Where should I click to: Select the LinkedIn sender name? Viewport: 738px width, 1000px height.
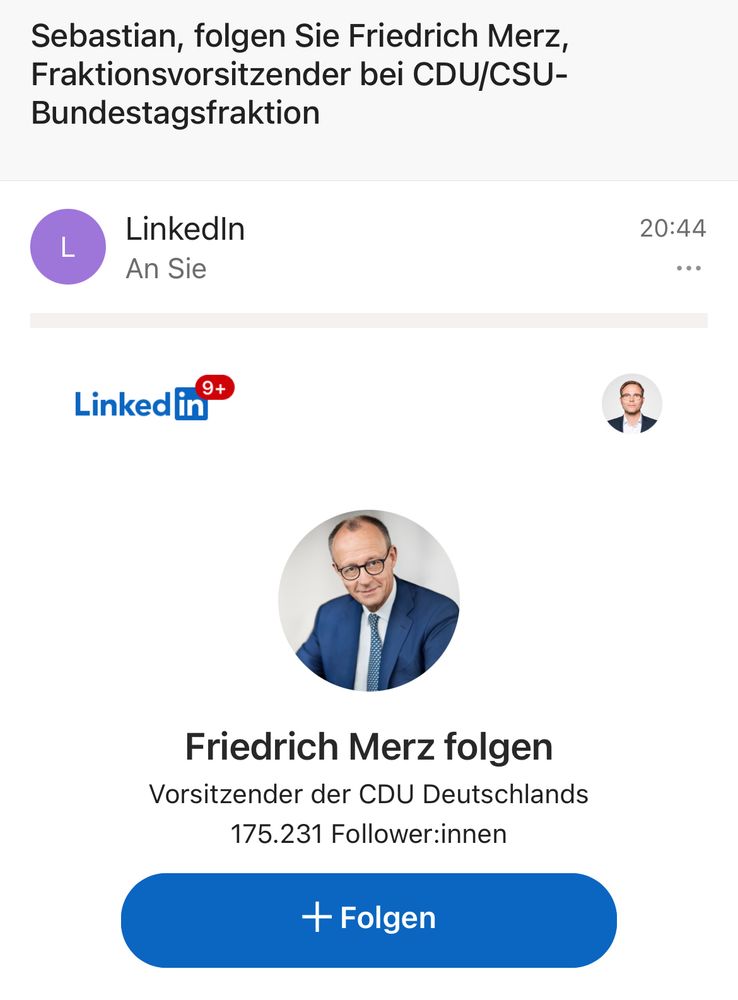click(x=185, y=229)
